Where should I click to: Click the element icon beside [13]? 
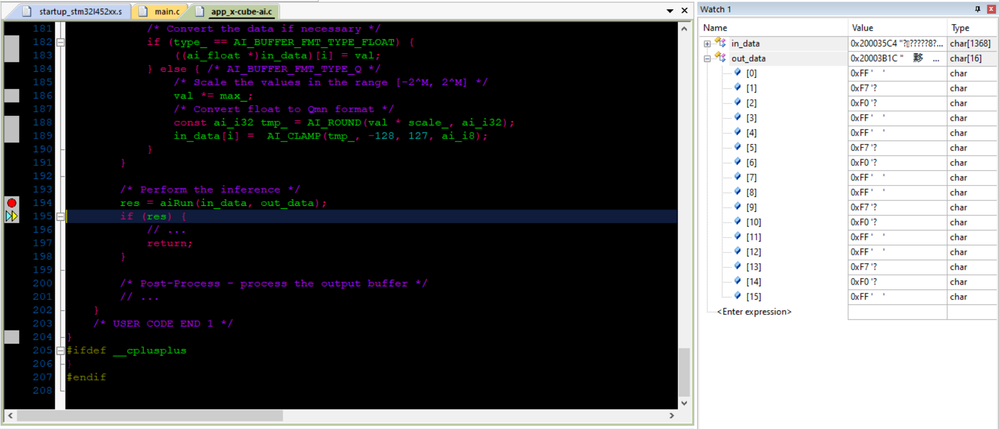pyautogui.click(x=738, y=266)
